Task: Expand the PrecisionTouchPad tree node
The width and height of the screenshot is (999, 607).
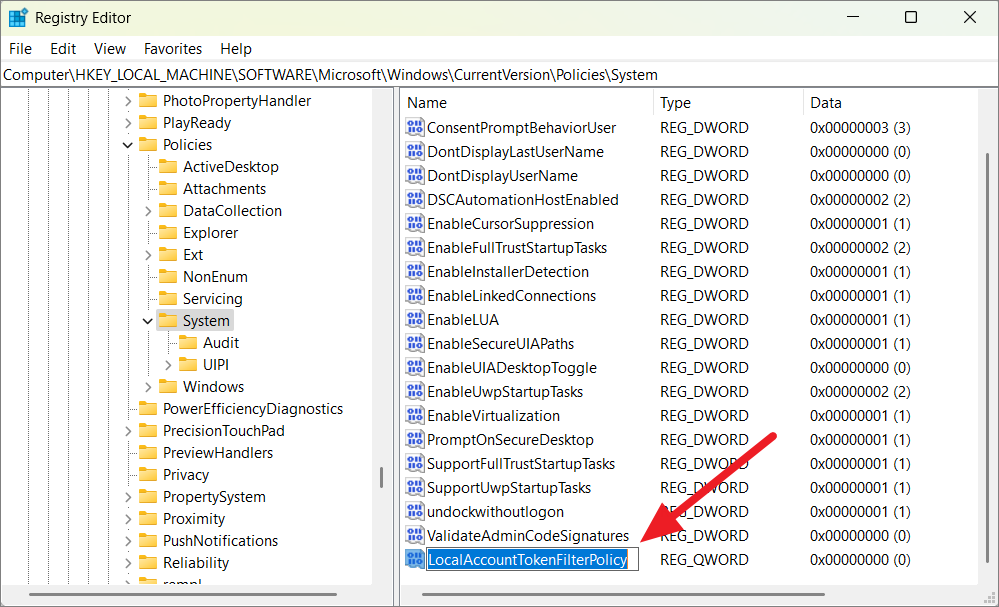Action: click(x=127, y=431)
